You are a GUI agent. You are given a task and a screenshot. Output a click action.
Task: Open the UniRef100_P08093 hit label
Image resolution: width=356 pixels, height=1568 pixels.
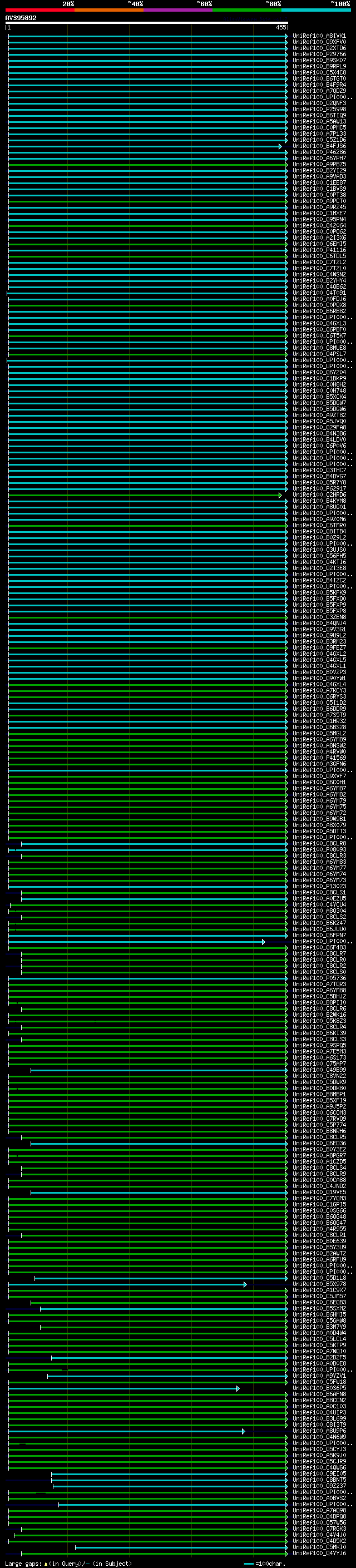[319, 850]
